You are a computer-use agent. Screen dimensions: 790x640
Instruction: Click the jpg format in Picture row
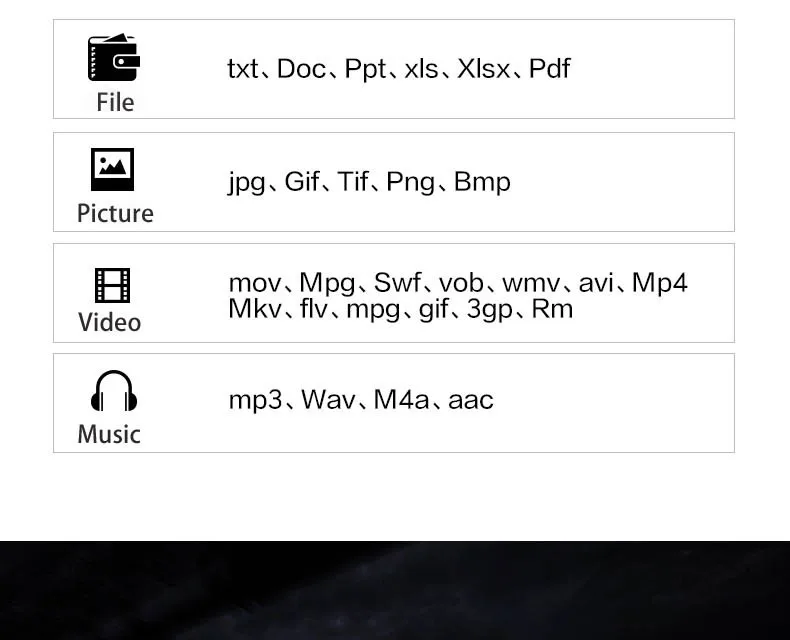tap(246, 182)
